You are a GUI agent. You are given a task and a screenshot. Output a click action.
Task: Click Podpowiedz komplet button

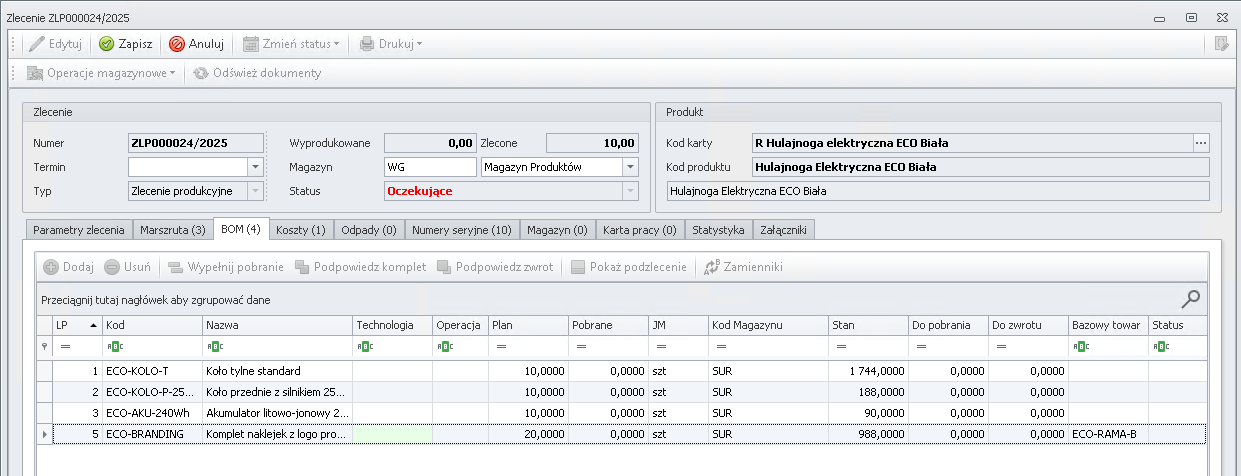pos(361,267)
